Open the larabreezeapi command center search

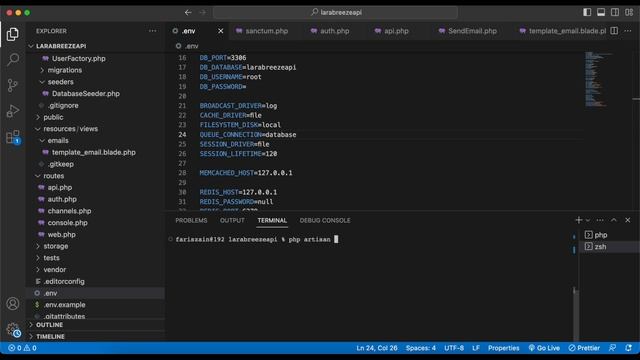coord(336,13)
